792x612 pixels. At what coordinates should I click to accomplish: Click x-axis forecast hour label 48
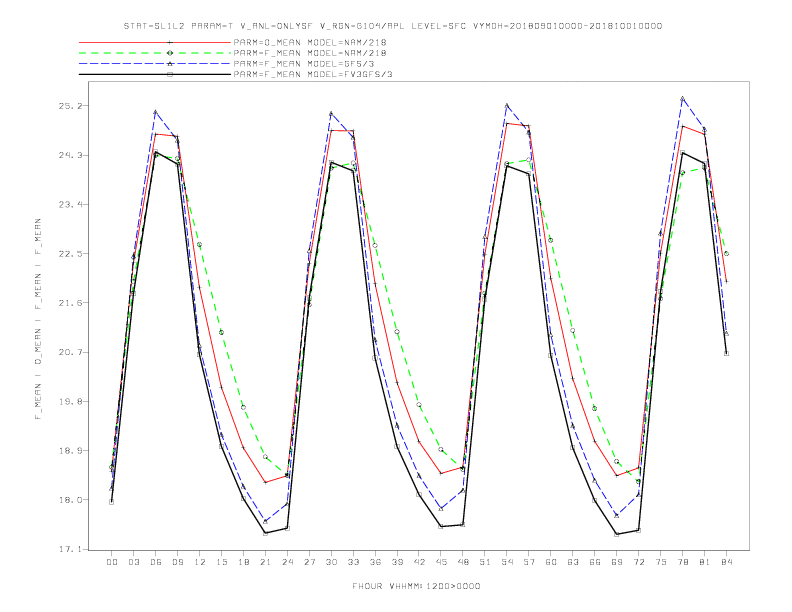click(463, 562)
